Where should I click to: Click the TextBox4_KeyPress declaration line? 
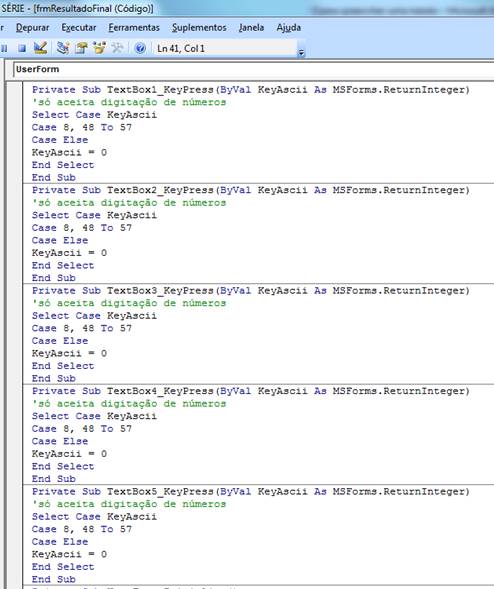point(251,391)
